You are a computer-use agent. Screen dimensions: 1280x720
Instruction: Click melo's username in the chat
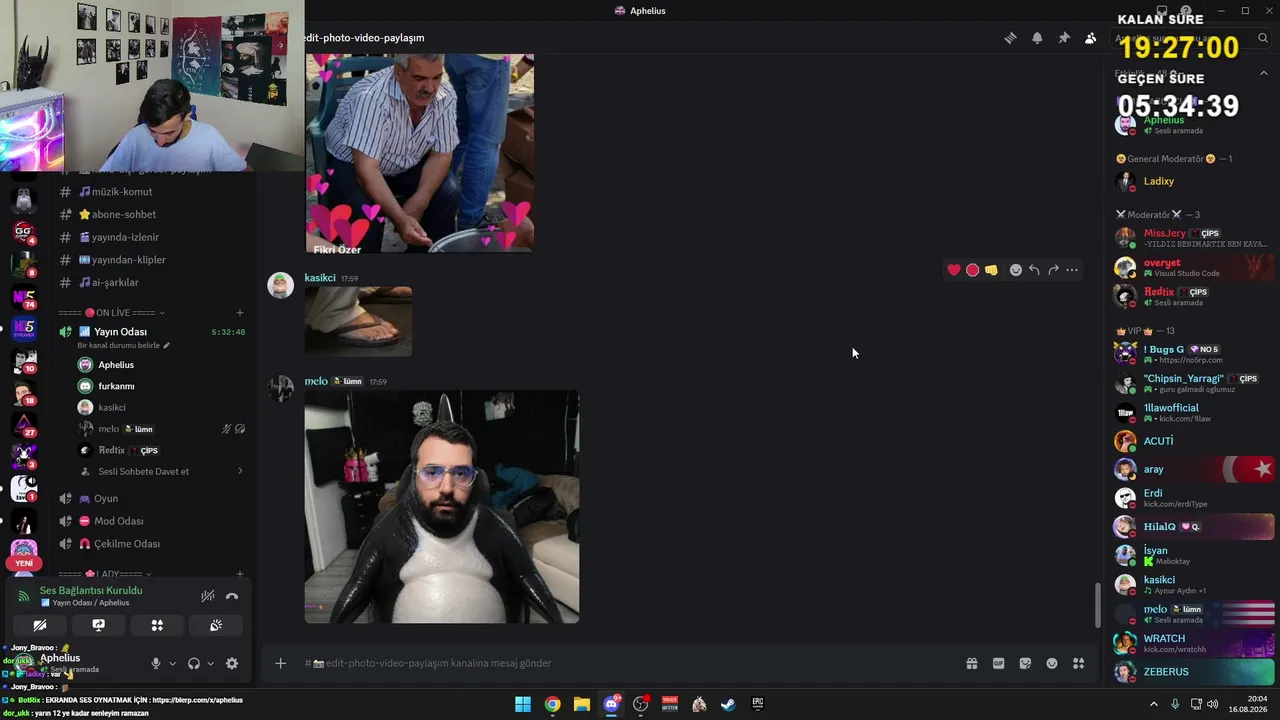[316, 381]
